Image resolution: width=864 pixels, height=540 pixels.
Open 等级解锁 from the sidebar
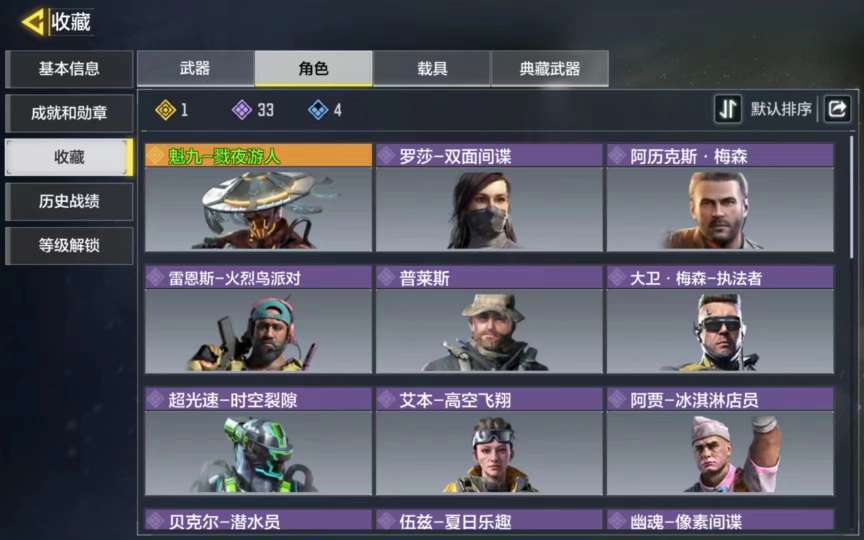pyautogui.click(x=69, y=245)
